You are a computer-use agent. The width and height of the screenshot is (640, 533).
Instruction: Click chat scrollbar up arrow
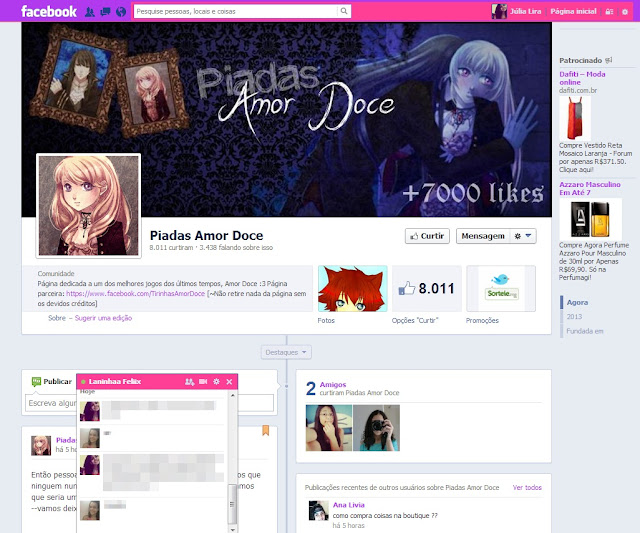pyautogui.click(x=232, y=395)
